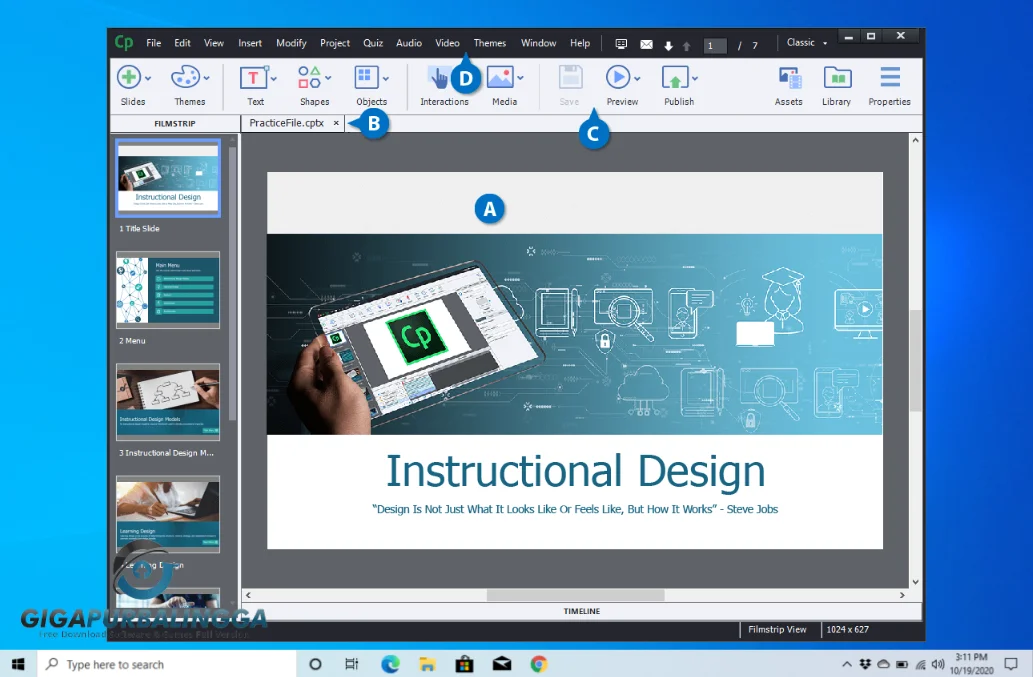Screen dimensions: 1033x677
Task: Open the taskbar search box
Action: pos(167,664)
